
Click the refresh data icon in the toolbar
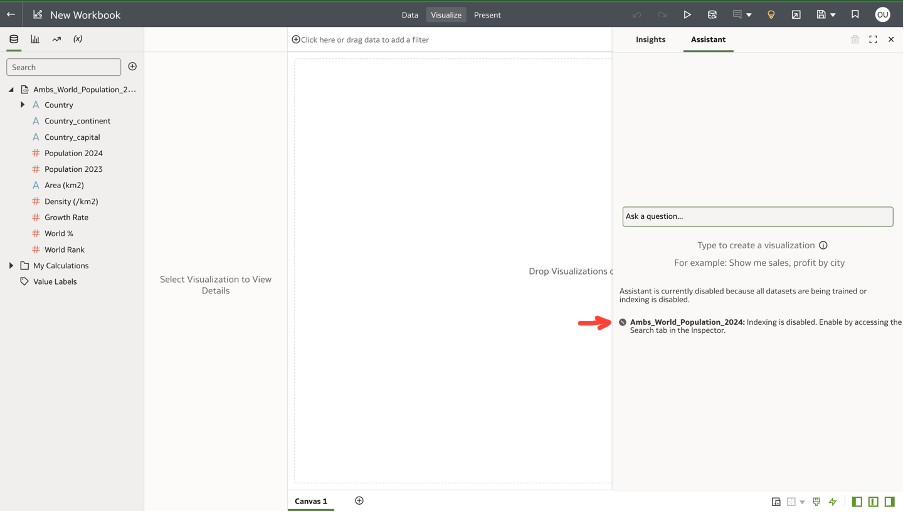pyautogui.click(x=713, y=15)
